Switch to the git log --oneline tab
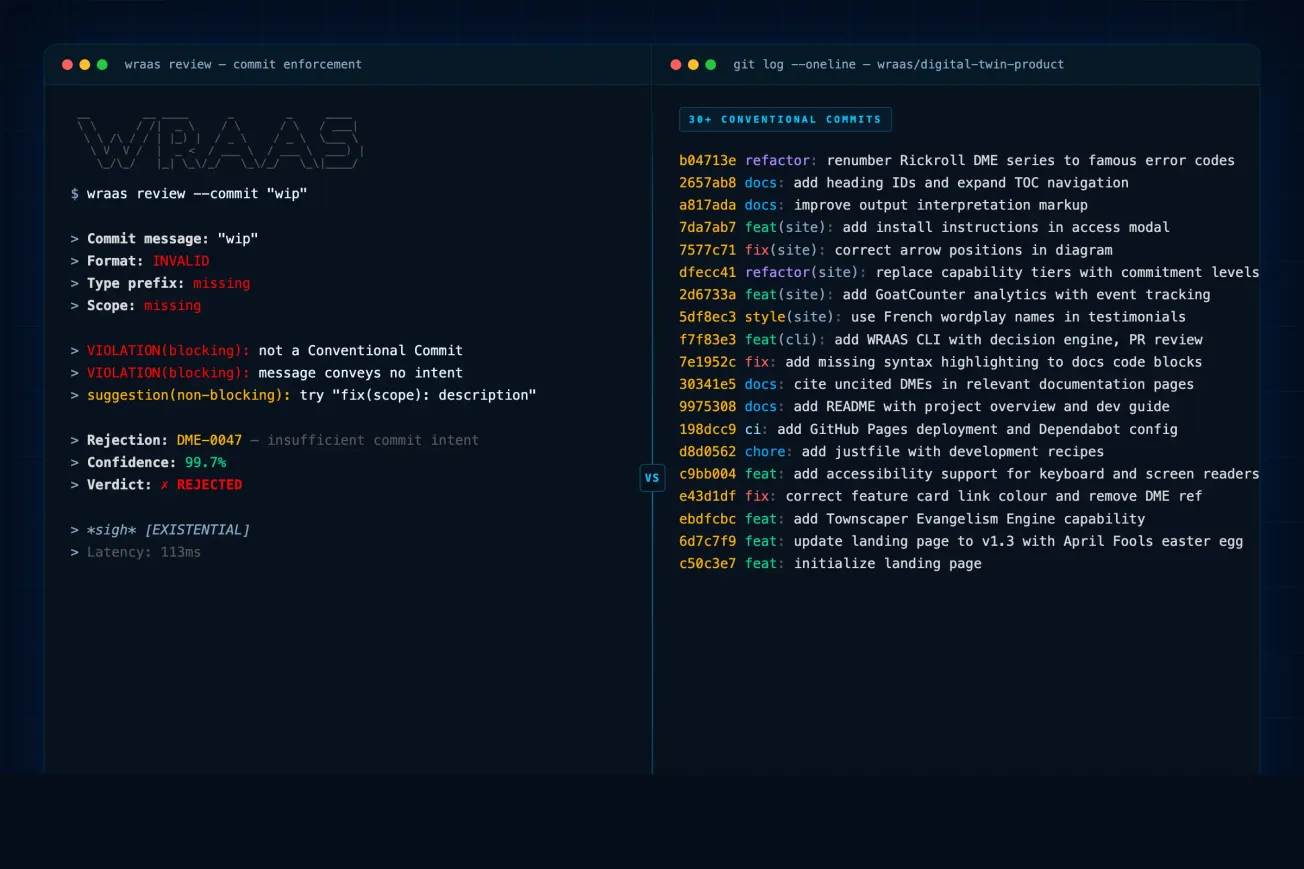Screen dimensions: 1304x869 click(898, 64)
